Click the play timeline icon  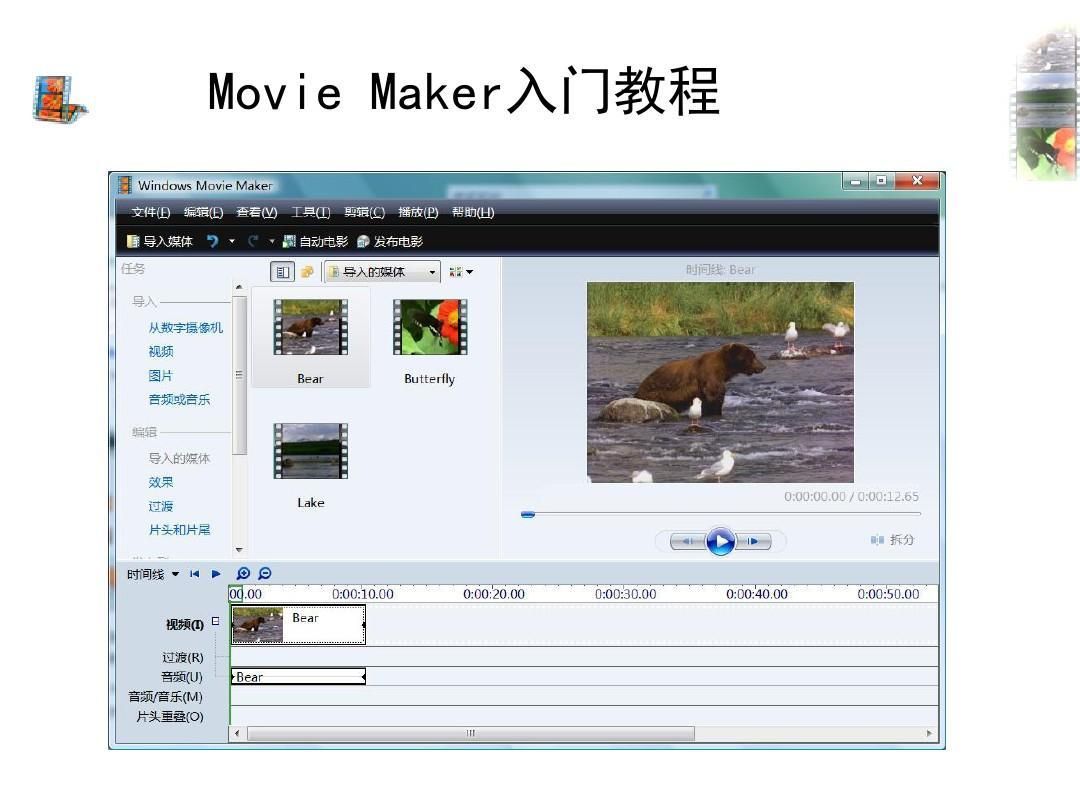tap(216, 574)
